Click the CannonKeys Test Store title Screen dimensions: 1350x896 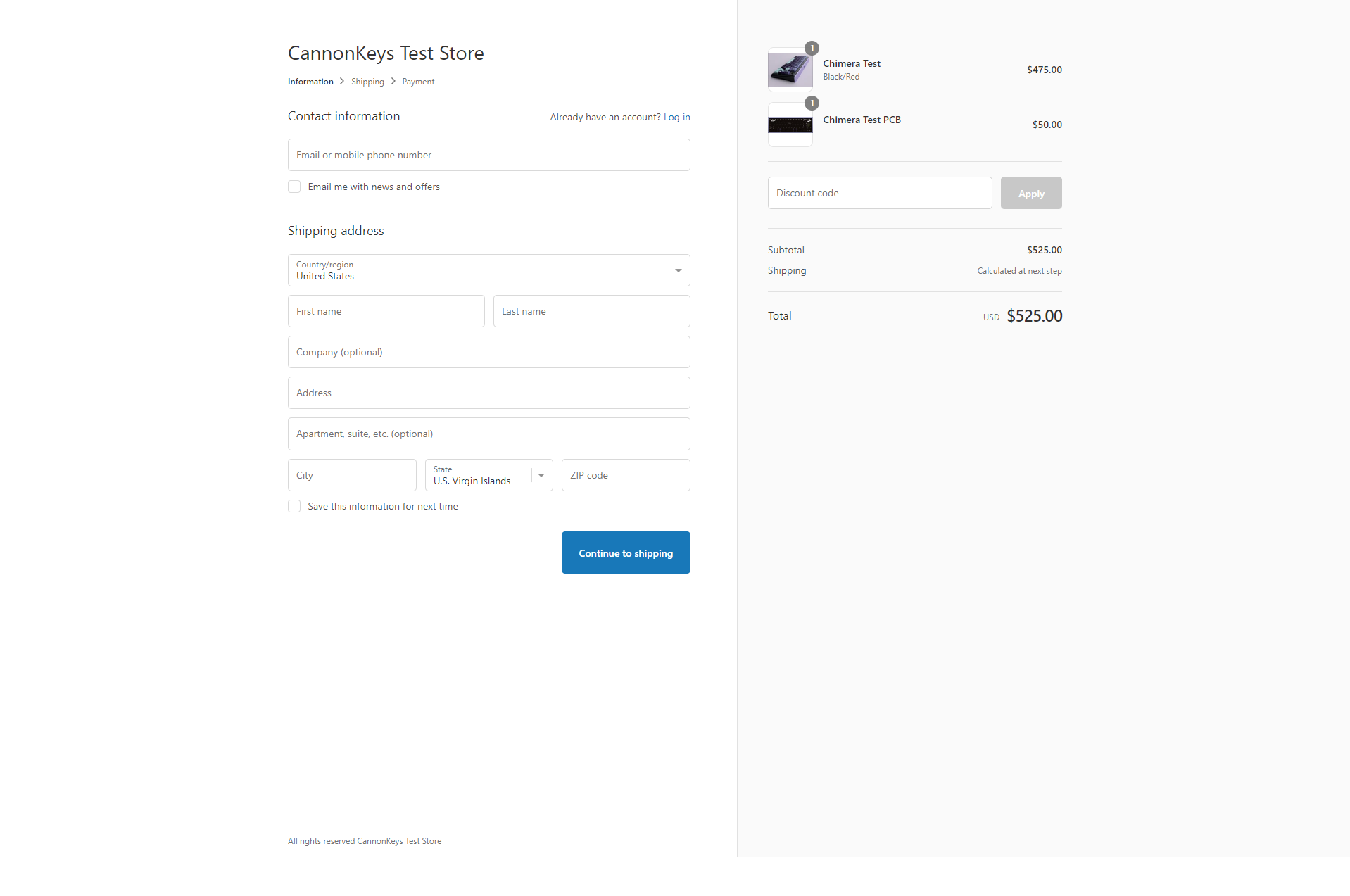click(x=386, y=53)
